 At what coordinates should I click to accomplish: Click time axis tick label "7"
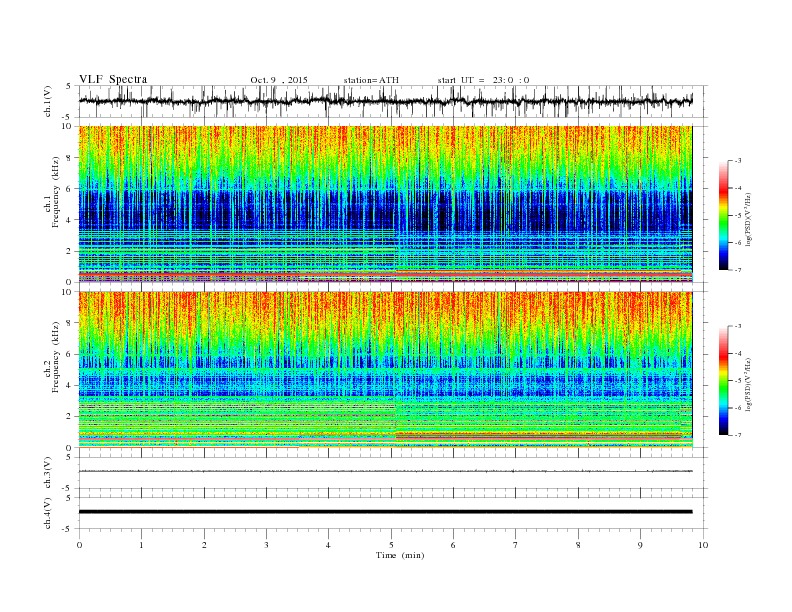point(516,545)
